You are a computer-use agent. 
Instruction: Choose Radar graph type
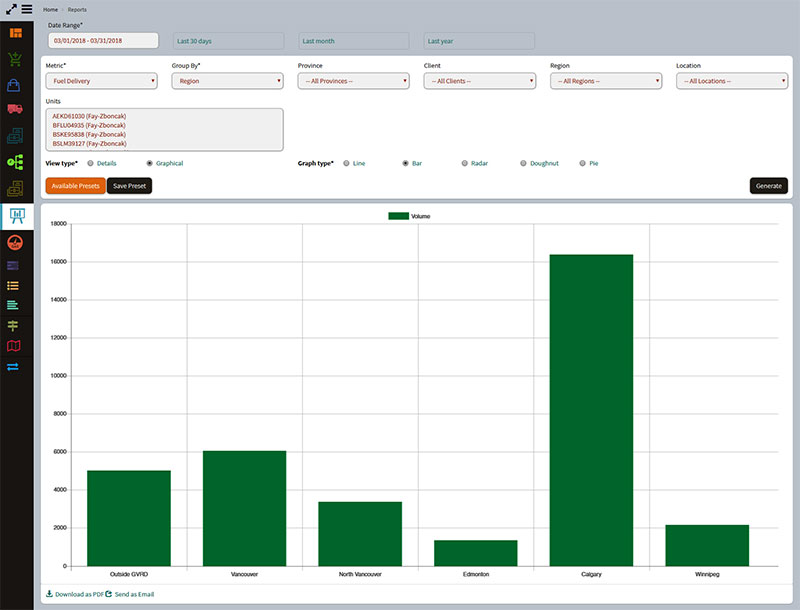(465, 163)
